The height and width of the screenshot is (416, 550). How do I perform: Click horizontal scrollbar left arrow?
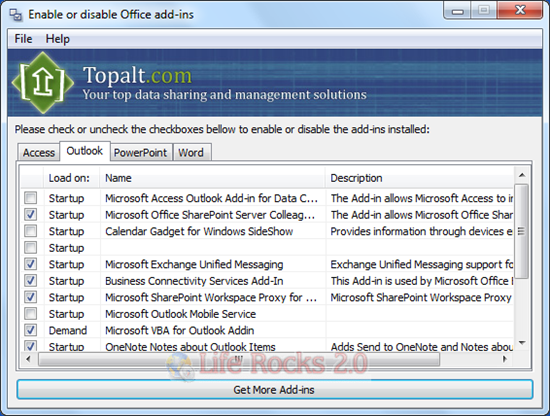(28, 358)
